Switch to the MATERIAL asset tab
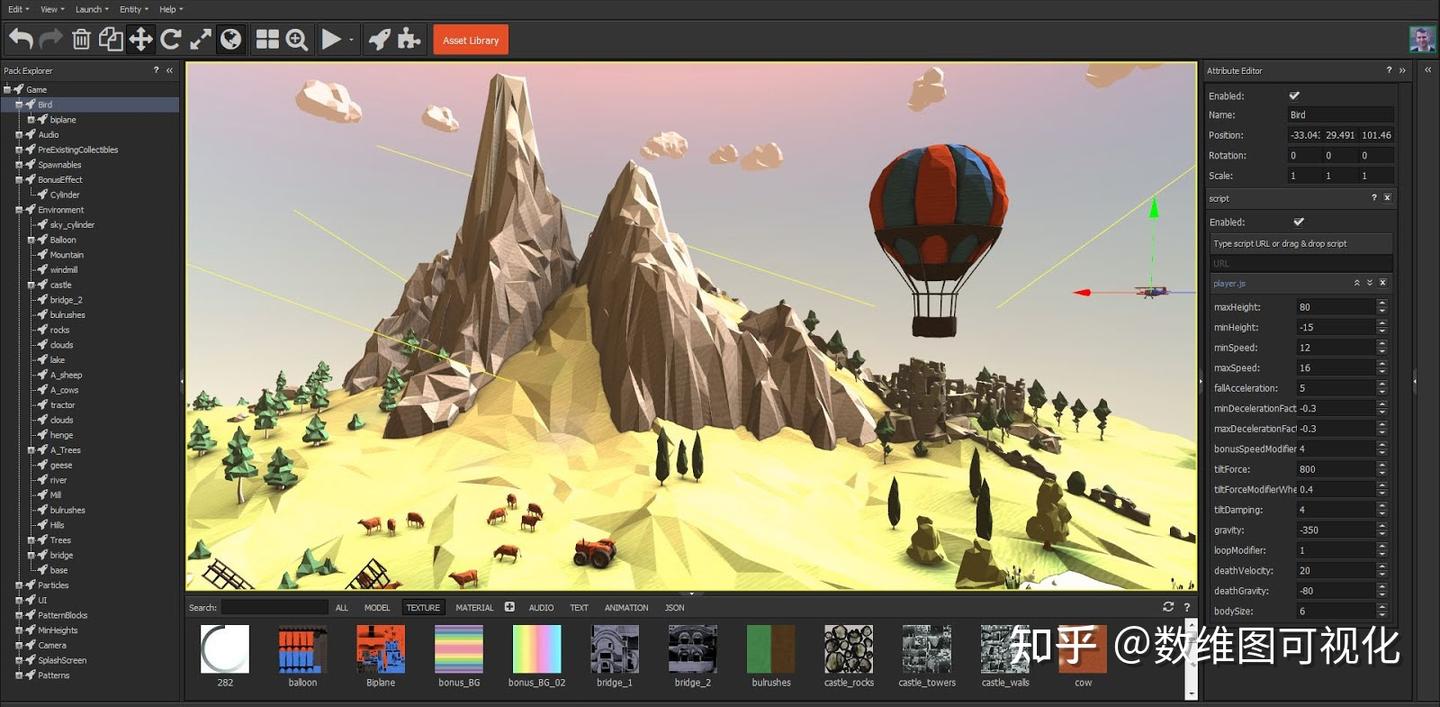The width and height of the screenshot is (1440, 707). pos(473,607)
